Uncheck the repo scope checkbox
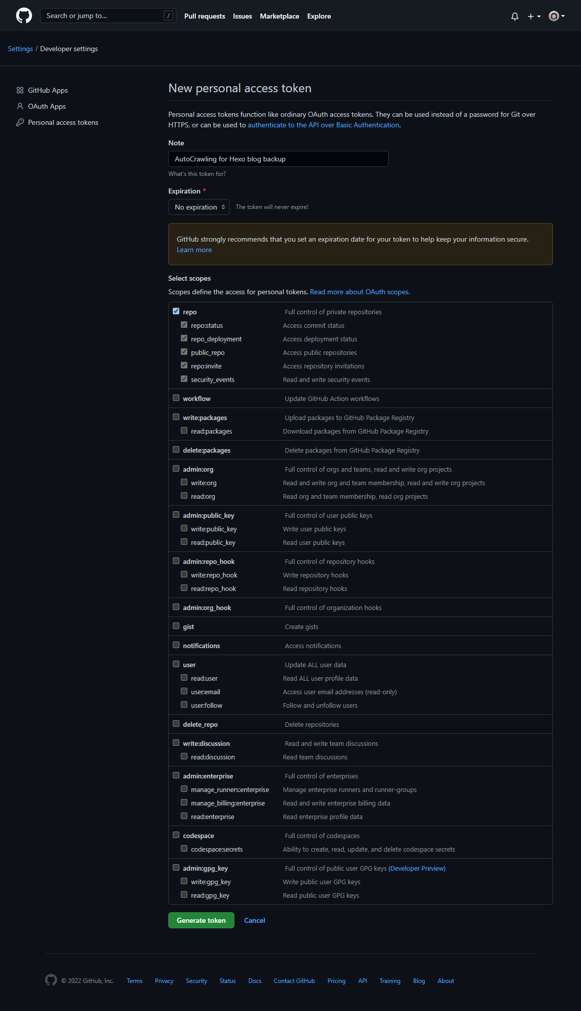Image resolution: width=581 pixels, height=1011 pixels. 176,311
